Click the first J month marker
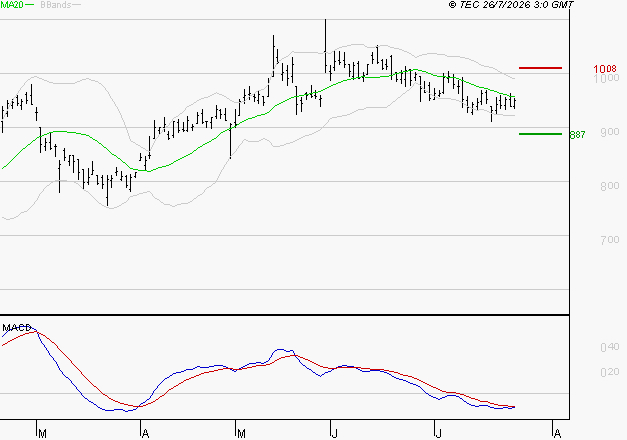This screenshot has height=440, width=627. coord(335,433)
